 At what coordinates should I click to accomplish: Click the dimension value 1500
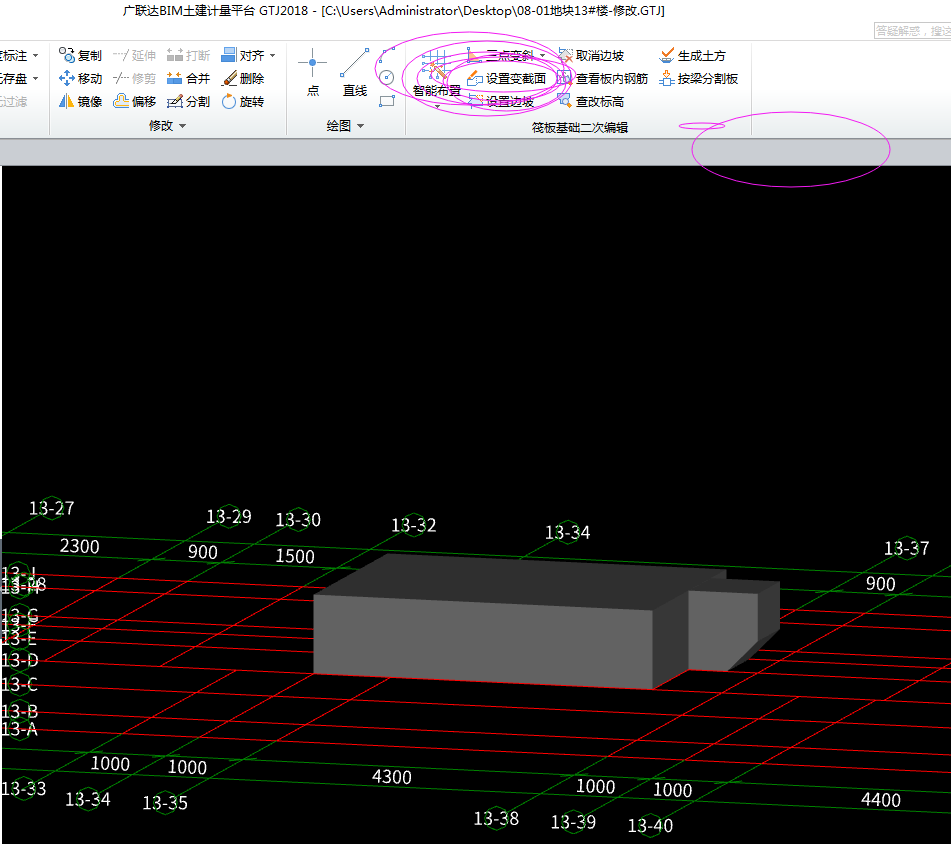click(295, 556)
